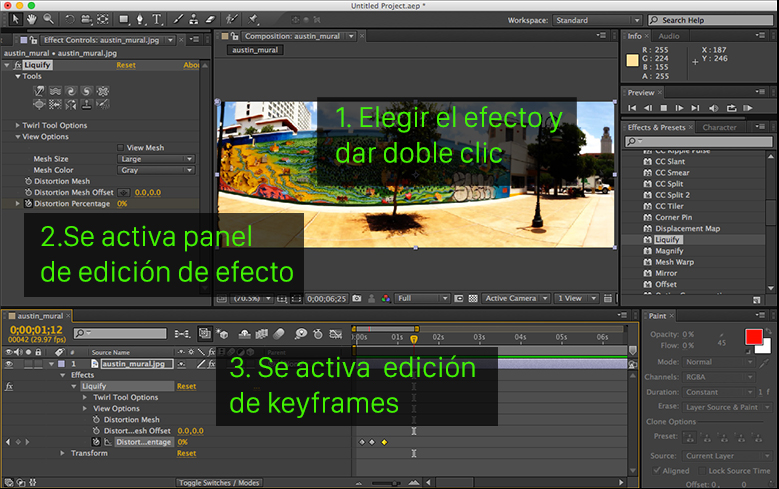Select the Puppet Pin tool
This screenshot has width=779, height=489.
click(x=253, y=19)
